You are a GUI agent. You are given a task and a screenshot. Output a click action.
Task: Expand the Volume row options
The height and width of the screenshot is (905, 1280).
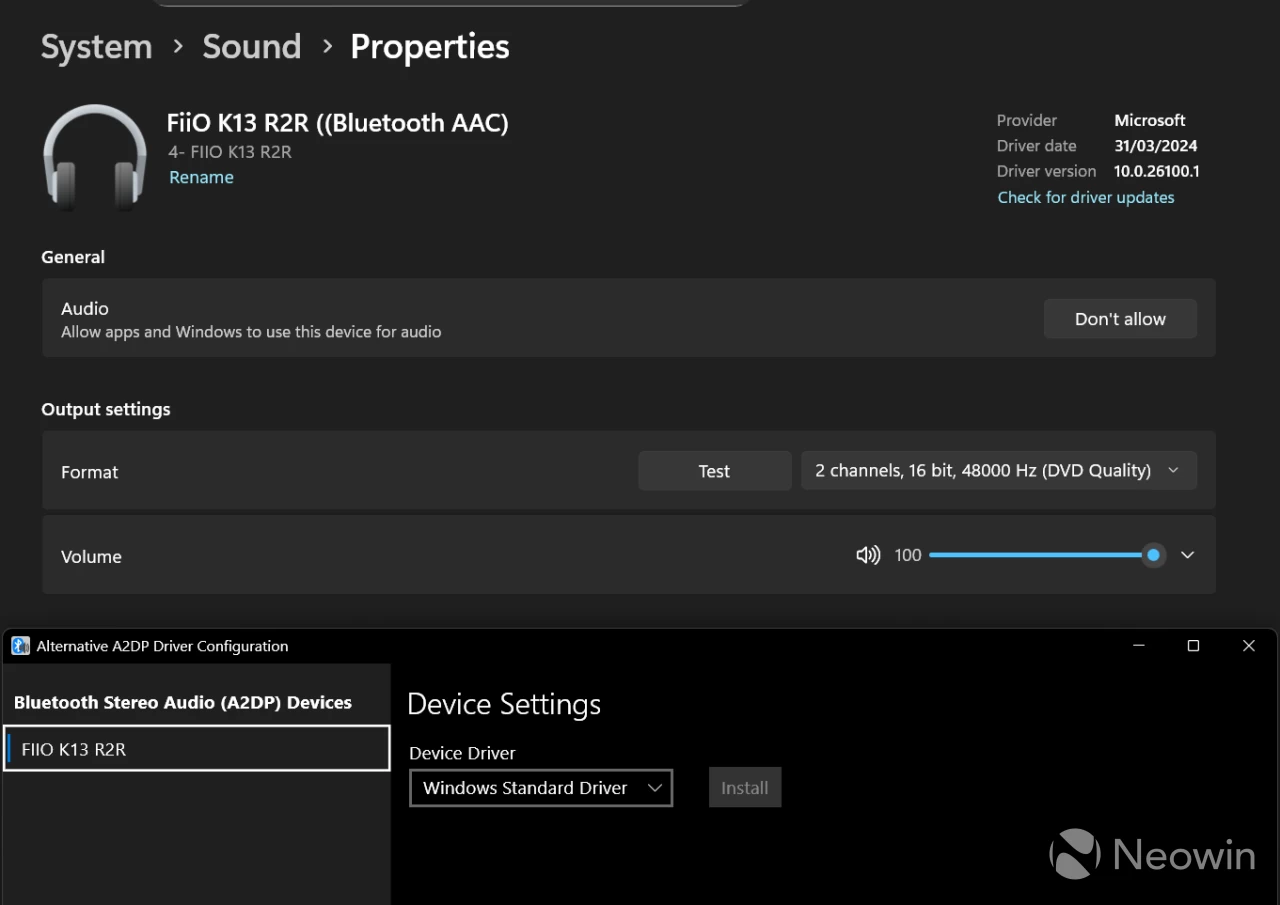coord(1187,555)
